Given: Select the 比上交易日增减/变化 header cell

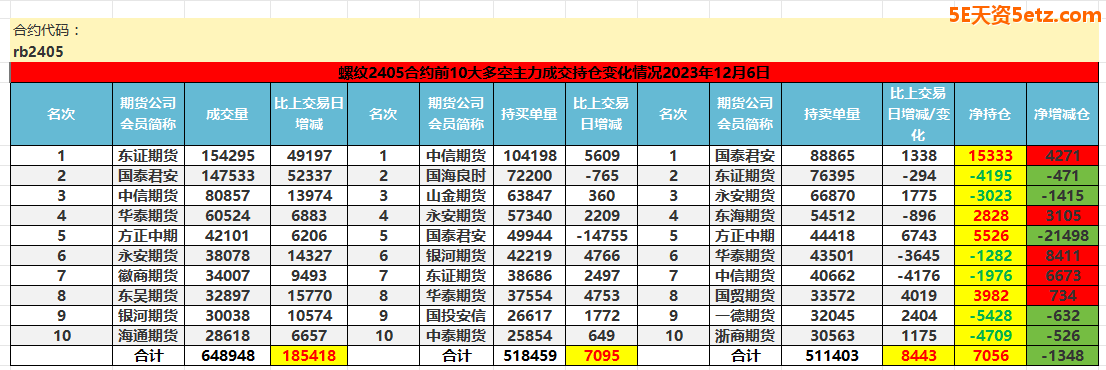Looking at the screenshot, I should coord(918,114).
